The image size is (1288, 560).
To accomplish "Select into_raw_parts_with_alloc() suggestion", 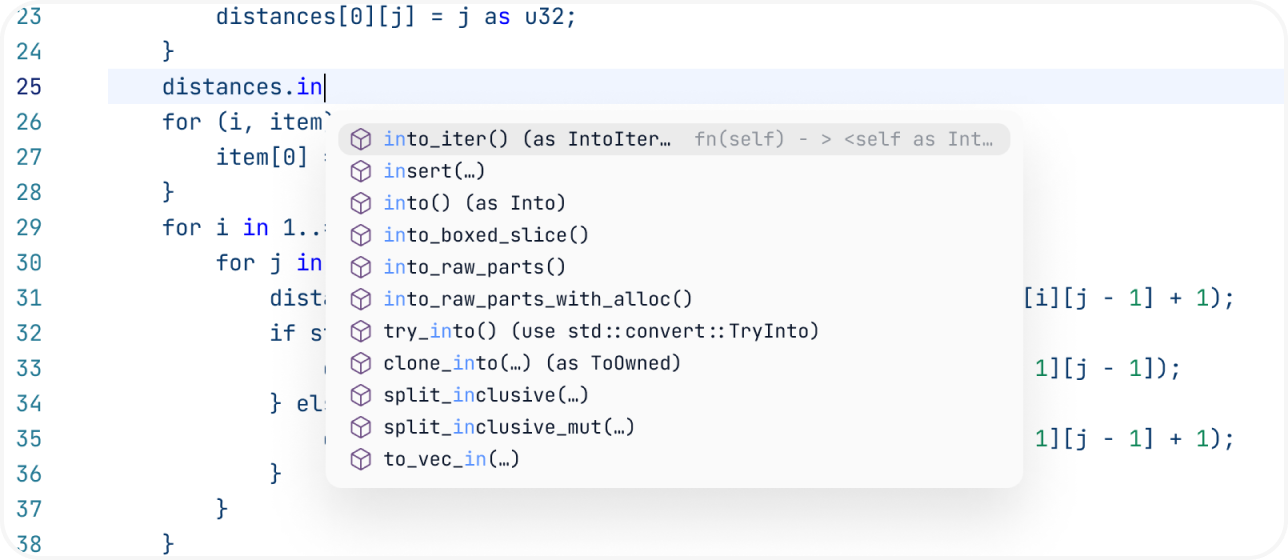I will point(674,299).
